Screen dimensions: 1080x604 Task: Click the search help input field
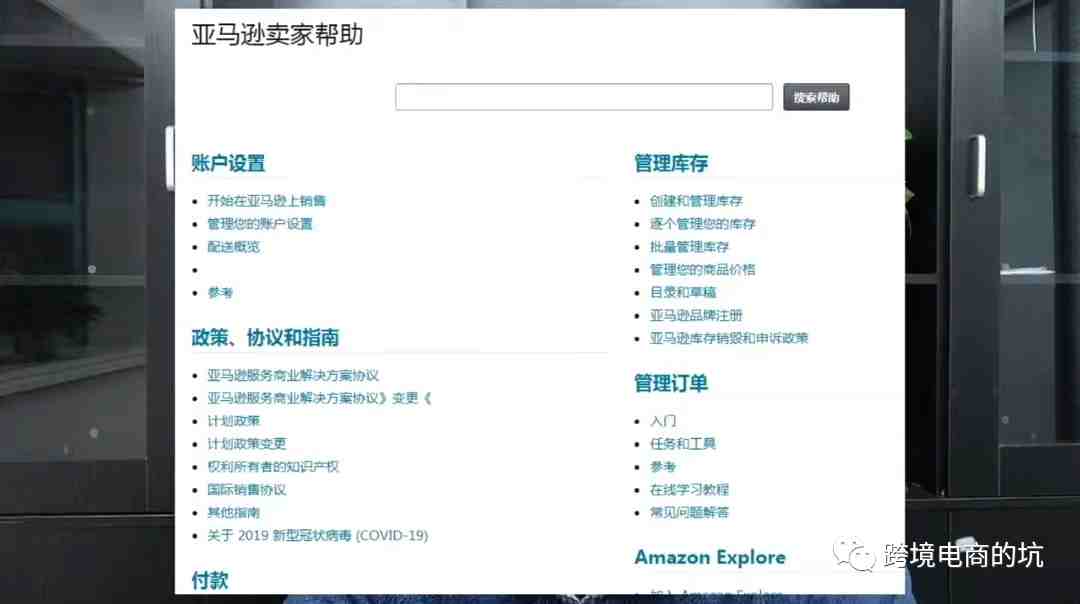pos(584,97)
